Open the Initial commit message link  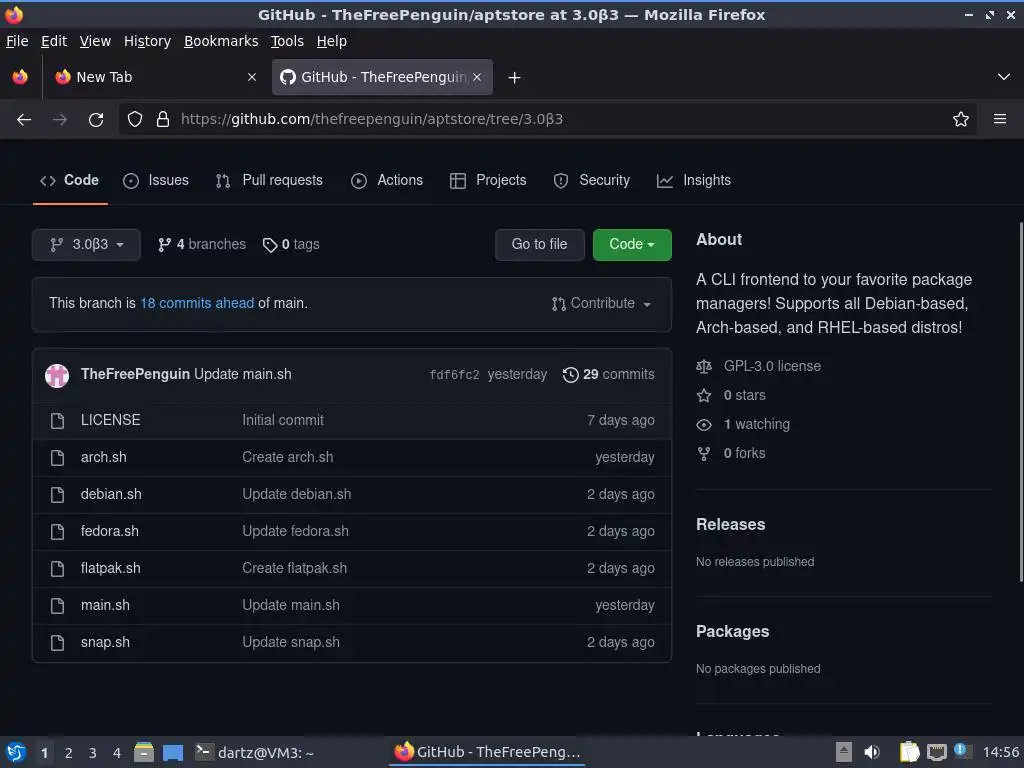[283, 420]
